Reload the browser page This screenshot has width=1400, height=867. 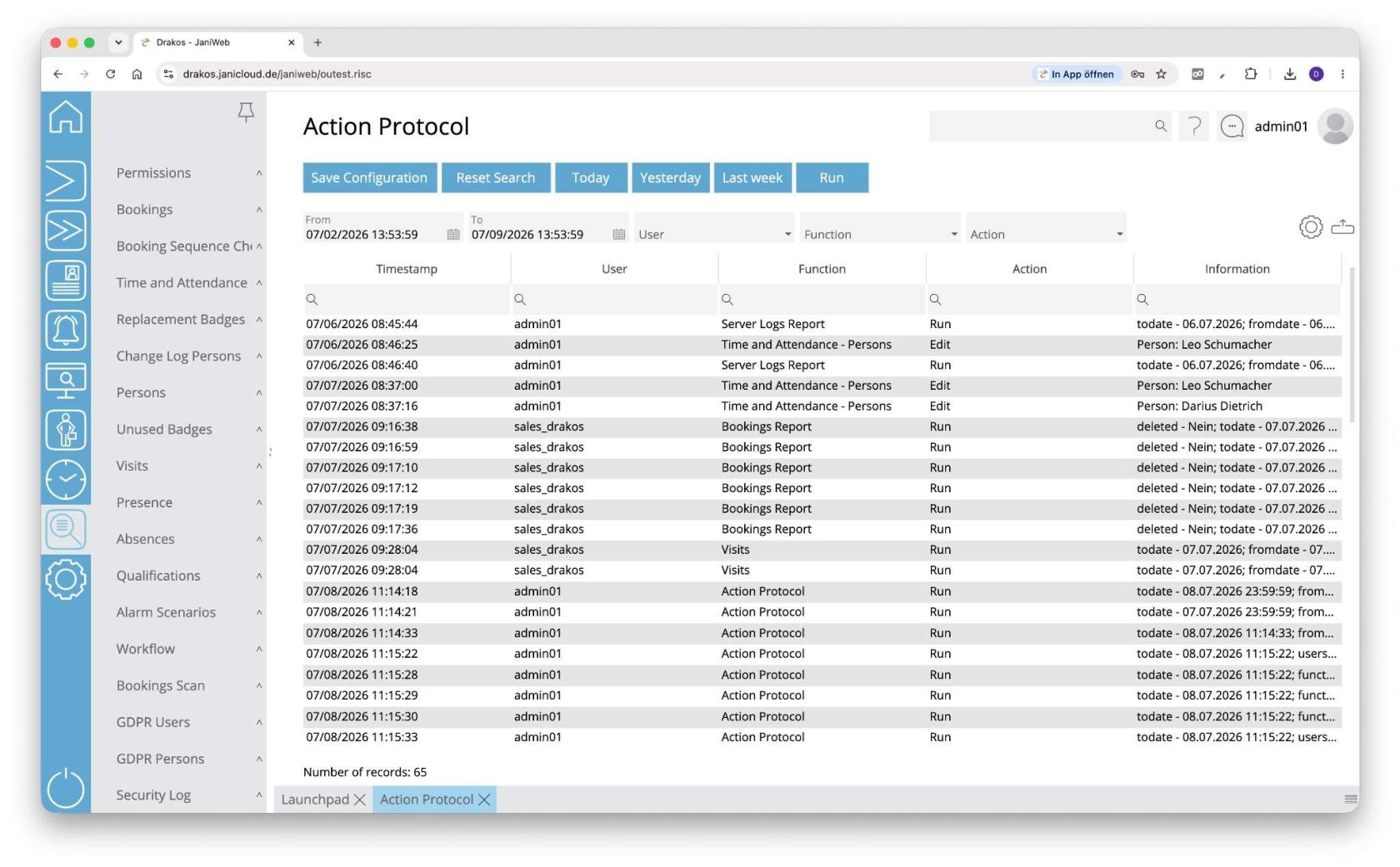point(110,74)
